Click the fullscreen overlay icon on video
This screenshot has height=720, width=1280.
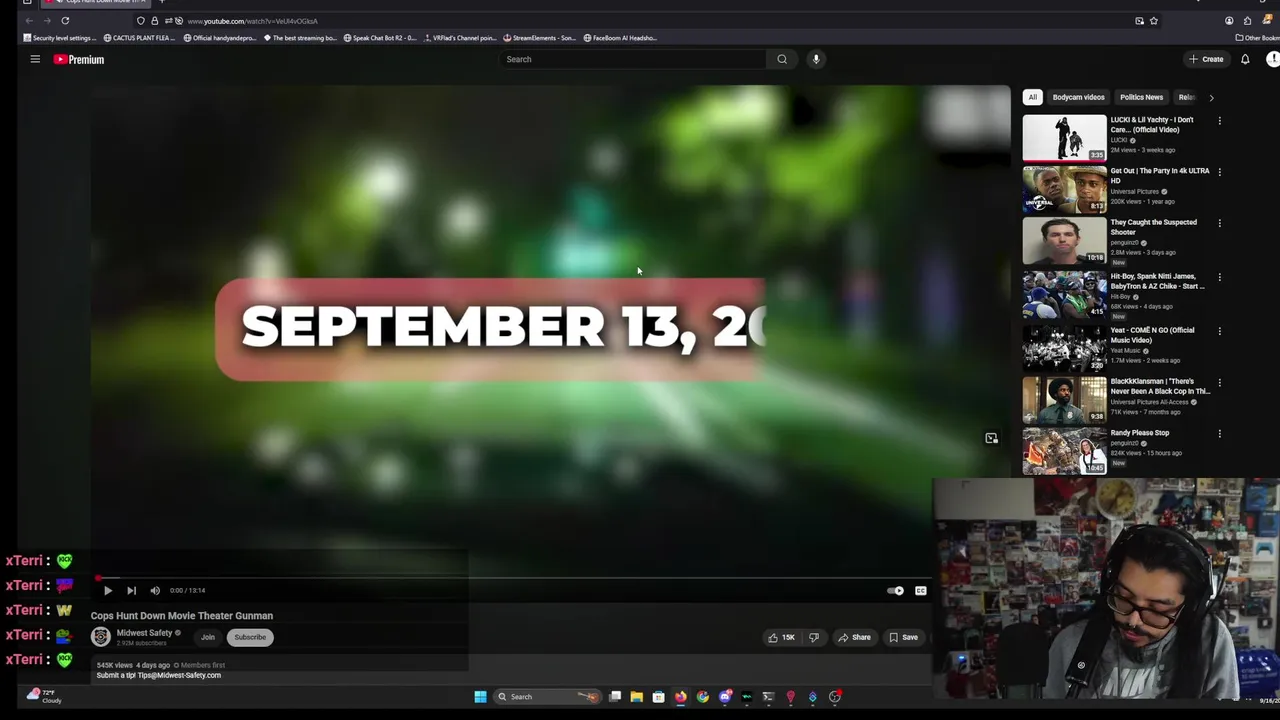[x=991, y=438]
